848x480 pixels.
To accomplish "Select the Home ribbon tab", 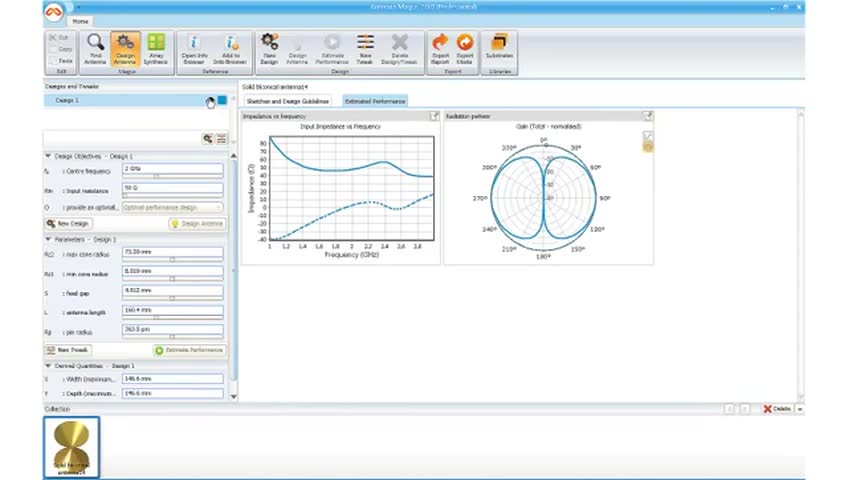I will click(x=80, y=21).
